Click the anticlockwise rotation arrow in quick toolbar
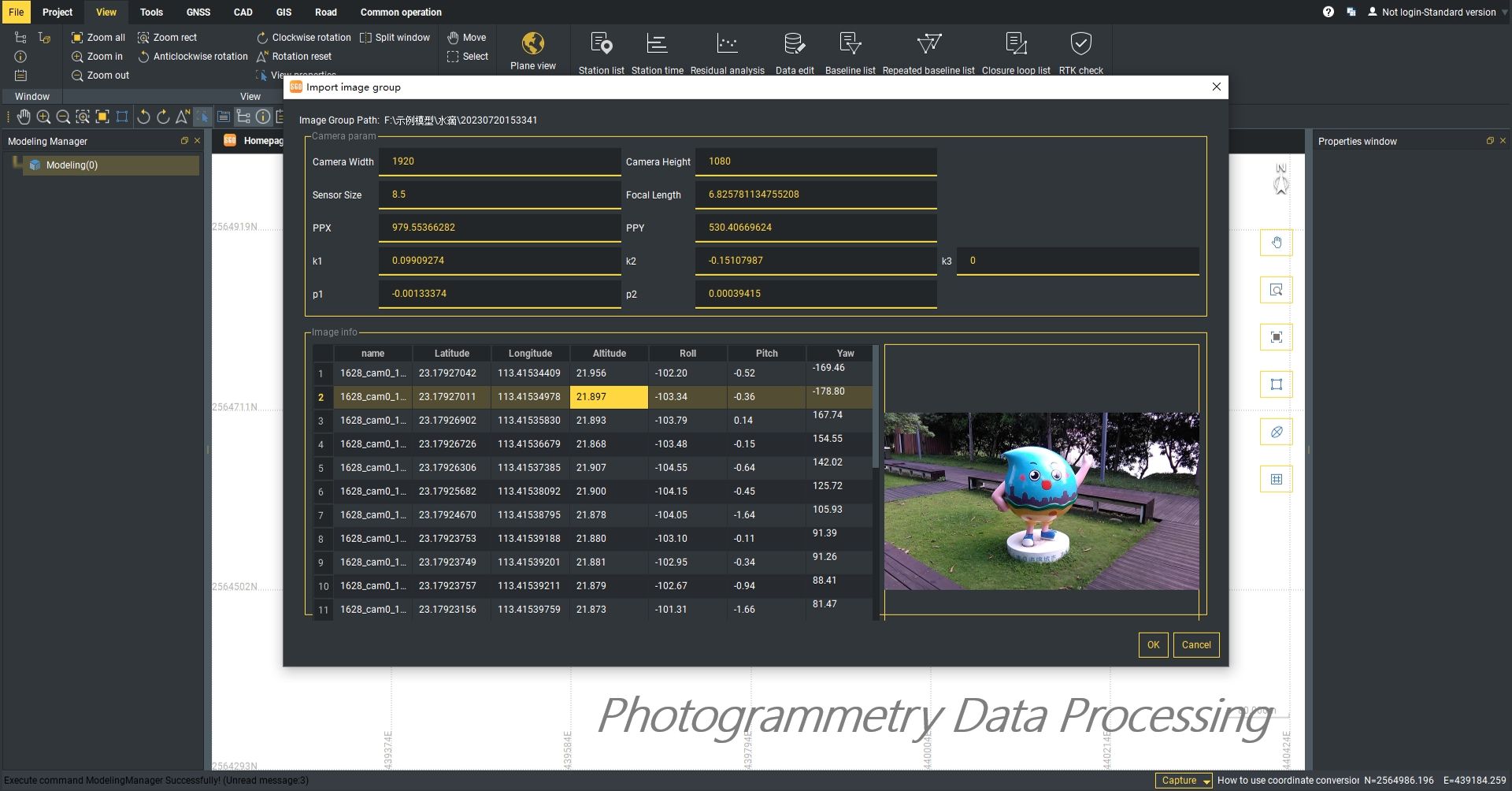Screen dimensions: 1512x791 [x=143, y=117]
